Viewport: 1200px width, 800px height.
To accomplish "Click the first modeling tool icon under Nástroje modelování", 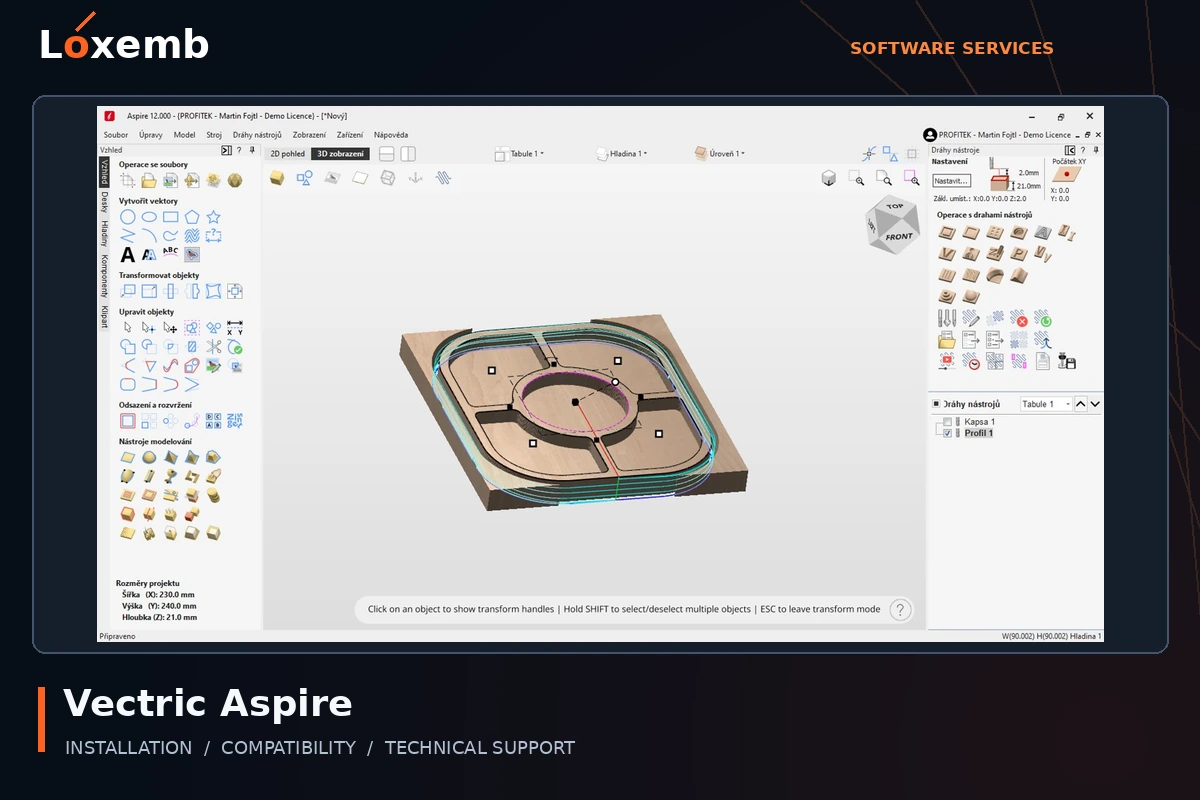I will 128,457.
